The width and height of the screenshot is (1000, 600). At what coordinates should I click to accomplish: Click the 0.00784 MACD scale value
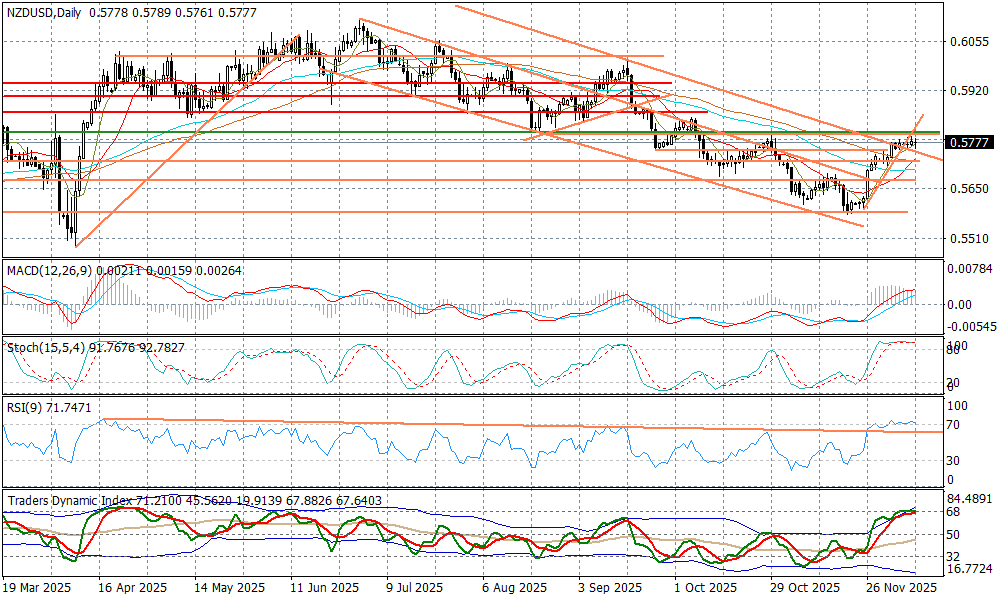click(971, 268)
